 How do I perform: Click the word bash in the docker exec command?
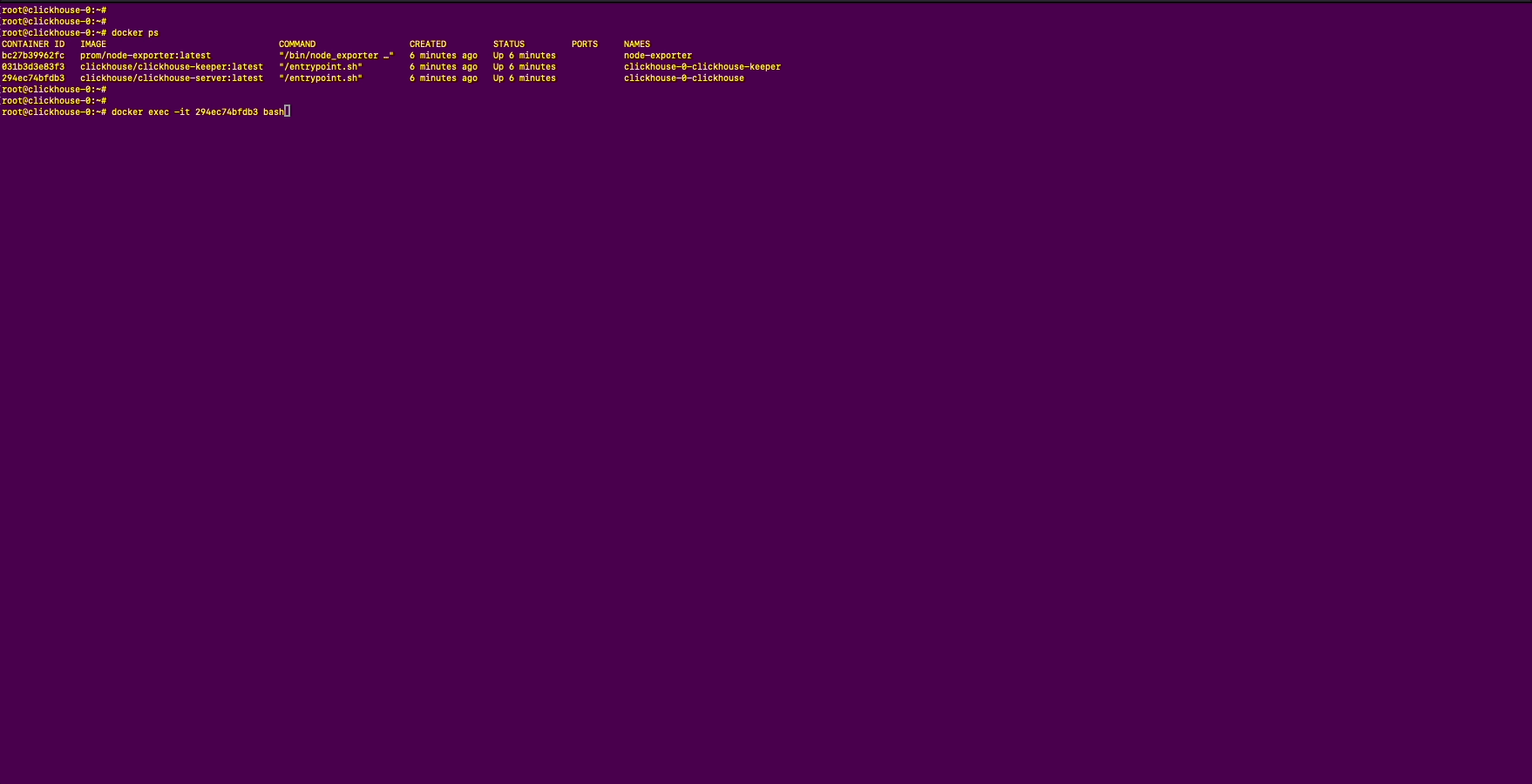click(274, 112)
